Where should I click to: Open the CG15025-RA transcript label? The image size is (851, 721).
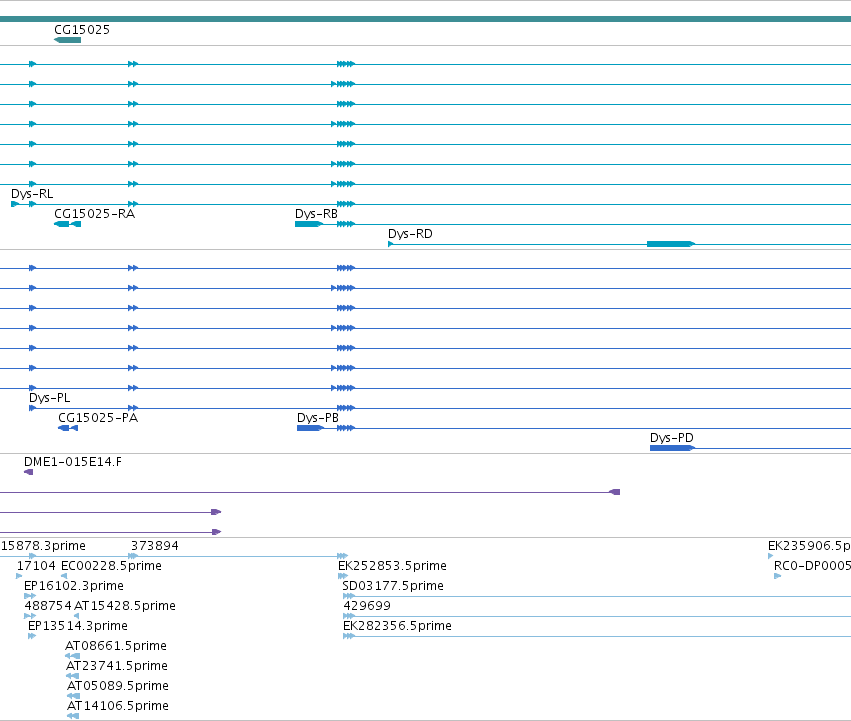[94, 213]
